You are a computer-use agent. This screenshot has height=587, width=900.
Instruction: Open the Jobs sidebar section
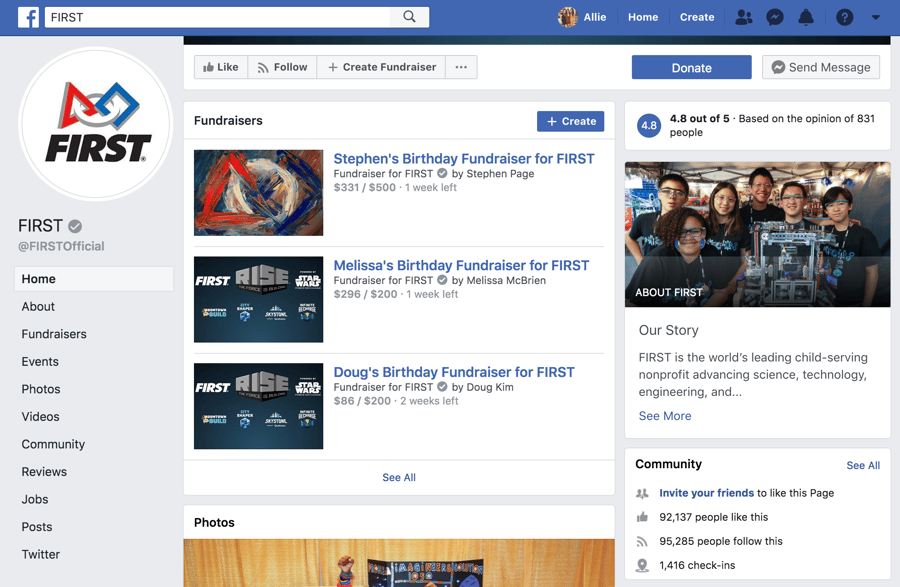[35, 499]
